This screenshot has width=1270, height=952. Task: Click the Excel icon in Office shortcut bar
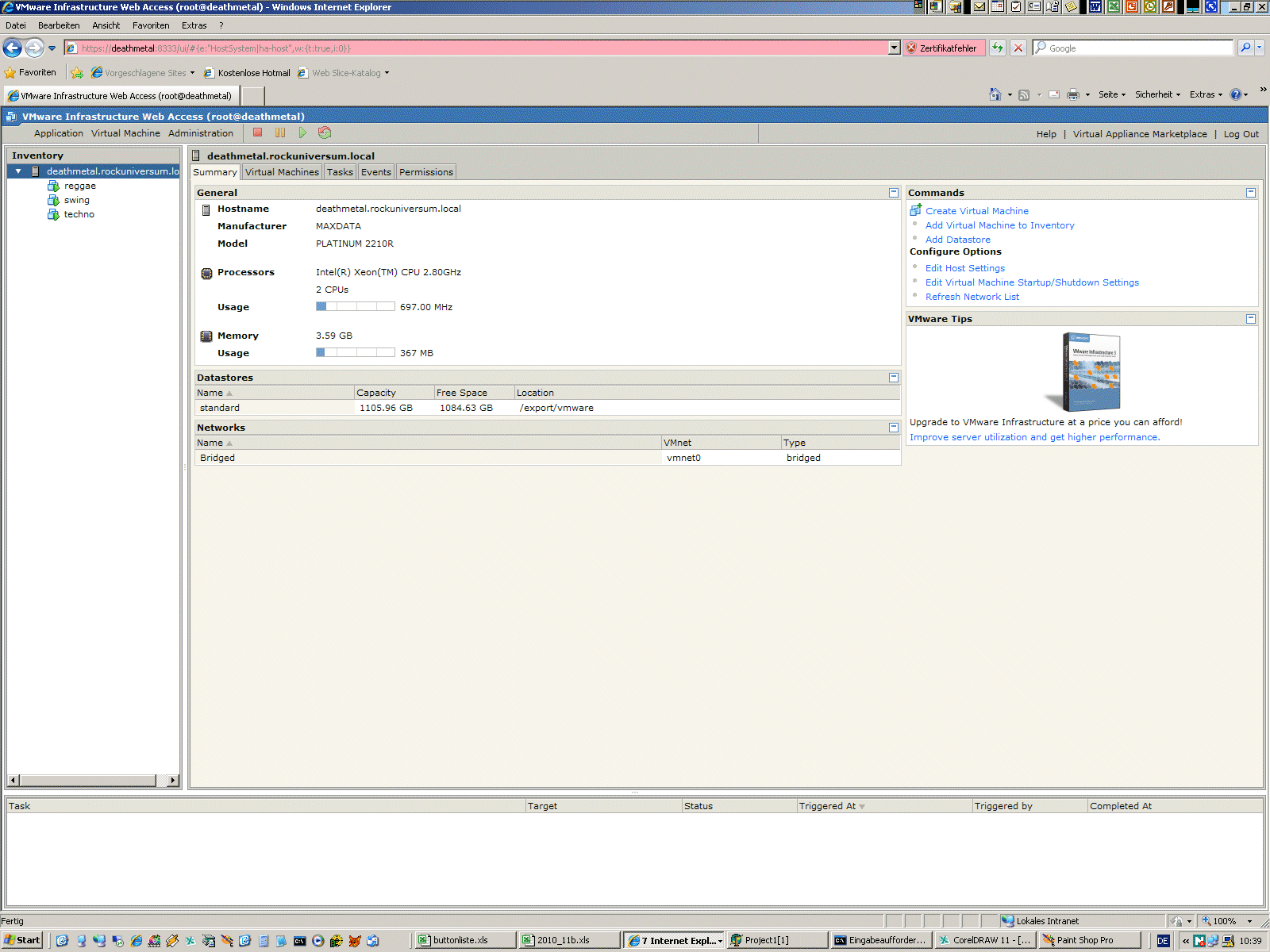(x=1114, y=6)
